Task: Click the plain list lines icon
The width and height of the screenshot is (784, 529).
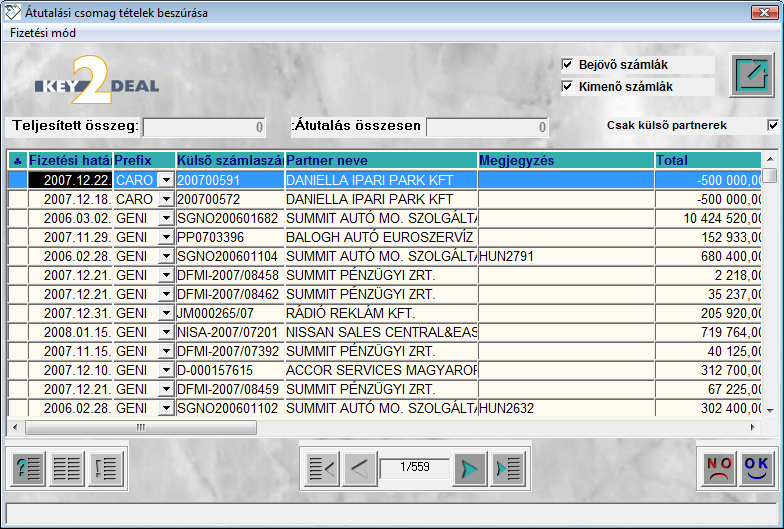Action: tap(66, 468)
